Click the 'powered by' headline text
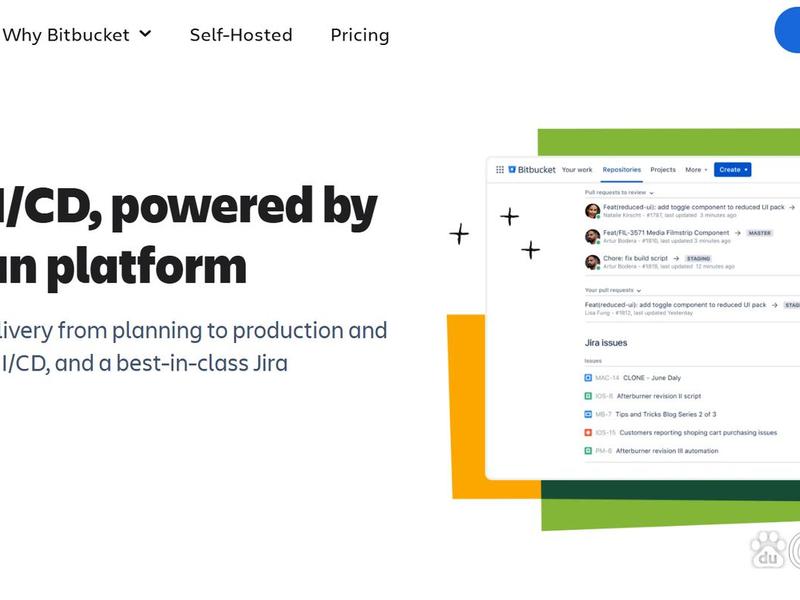The height and width of the screenshot is (600, 800). point(244,207)
